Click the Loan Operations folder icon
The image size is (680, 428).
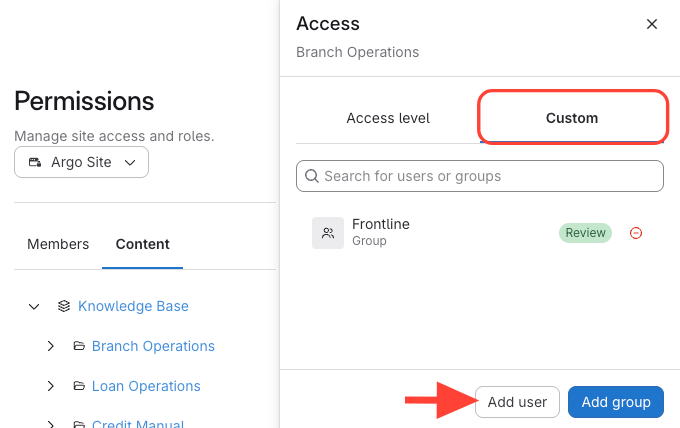[78, 386]
